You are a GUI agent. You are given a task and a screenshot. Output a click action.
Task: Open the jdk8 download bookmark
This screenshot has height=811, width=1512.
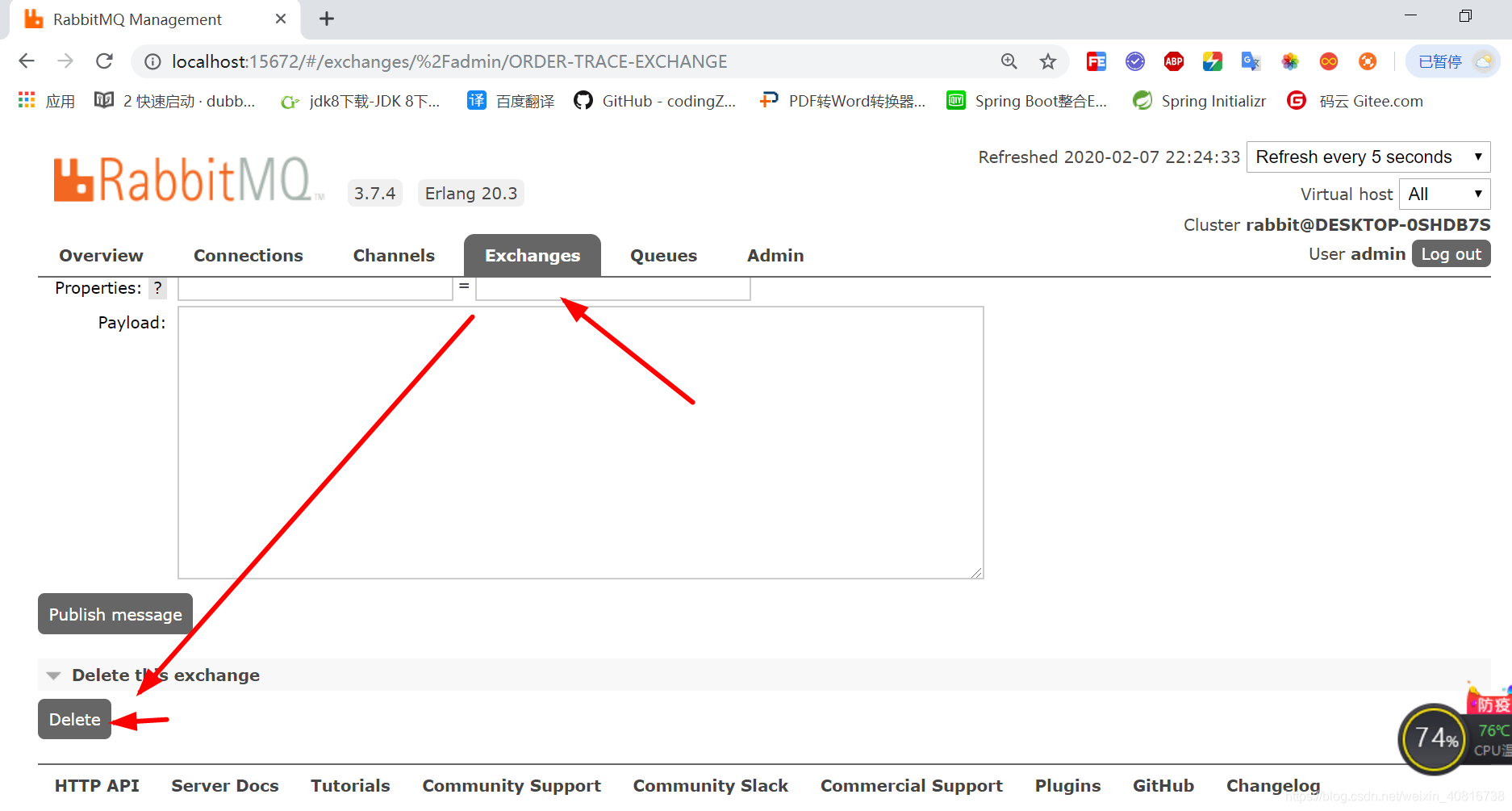click(x=360, y=101)
